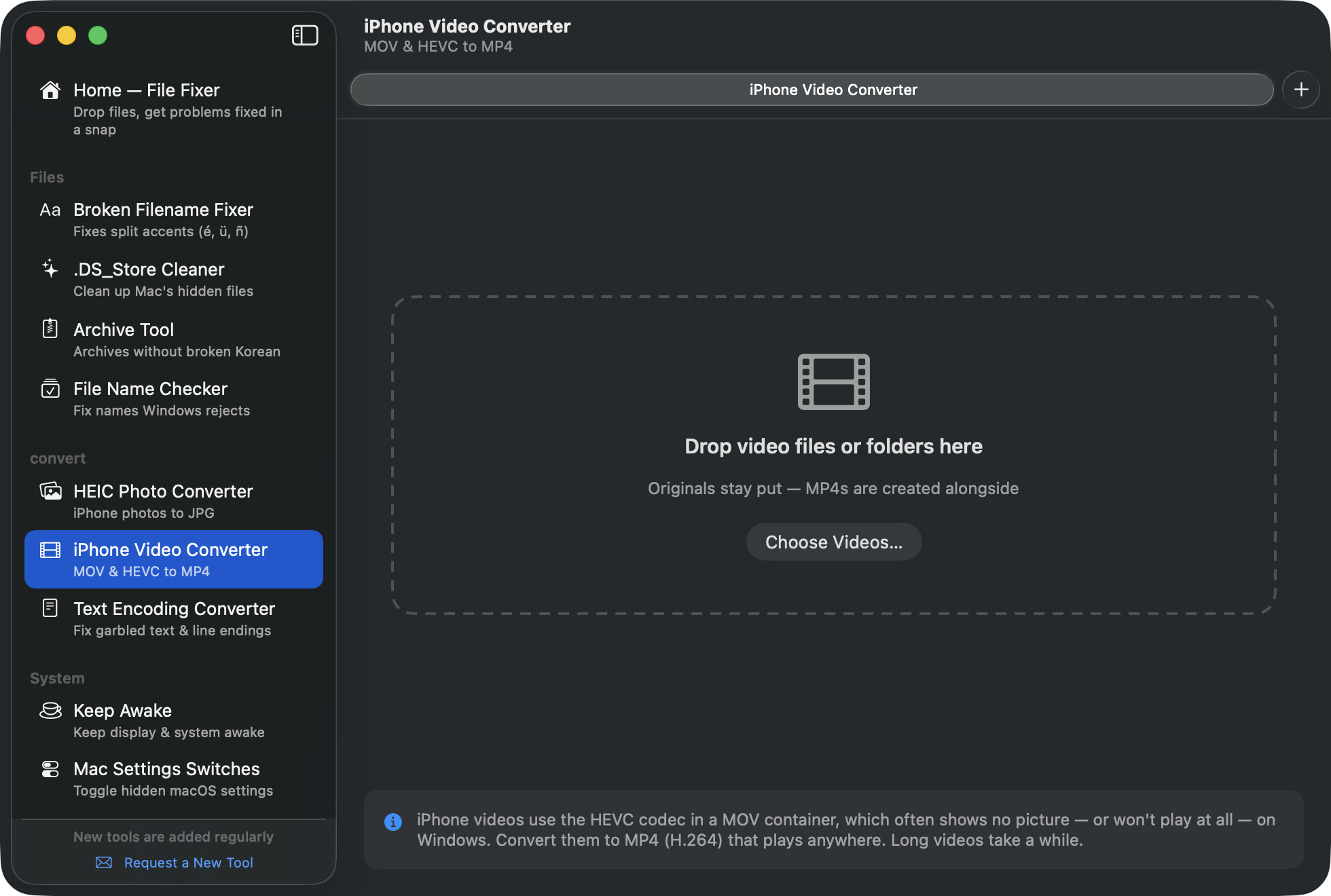Click the envelope icon beside Request a New Tool
Screen dimensions: 1331x896
click(104, 863)
